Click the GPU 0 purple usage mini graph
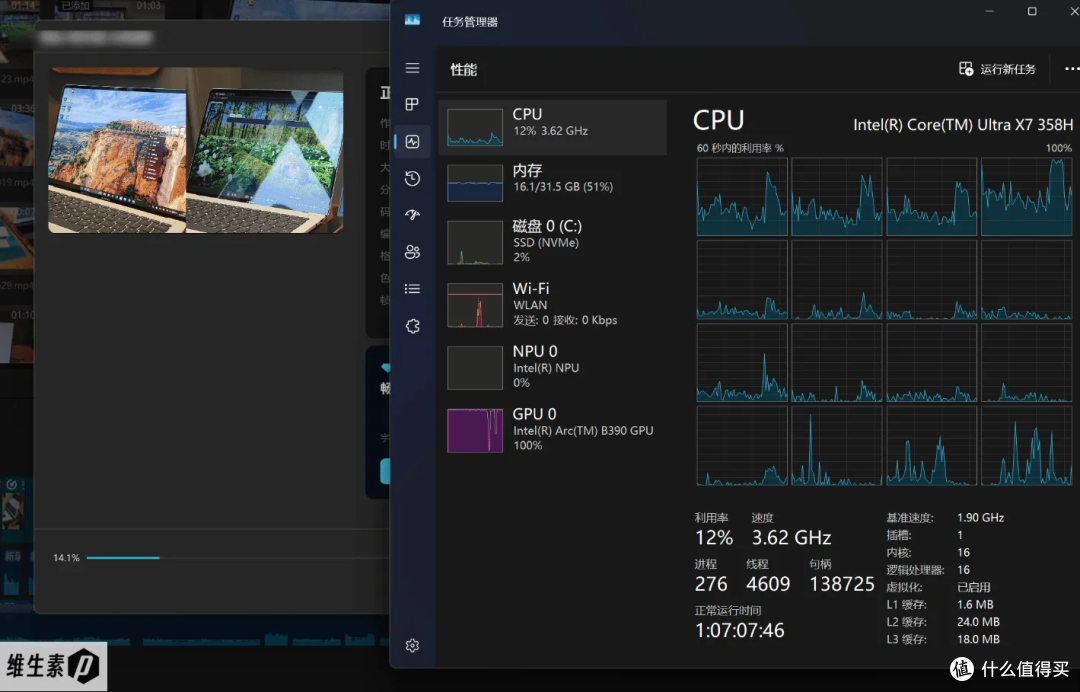This screenshot has width=1080, height=692. click(x=475, y=430)
